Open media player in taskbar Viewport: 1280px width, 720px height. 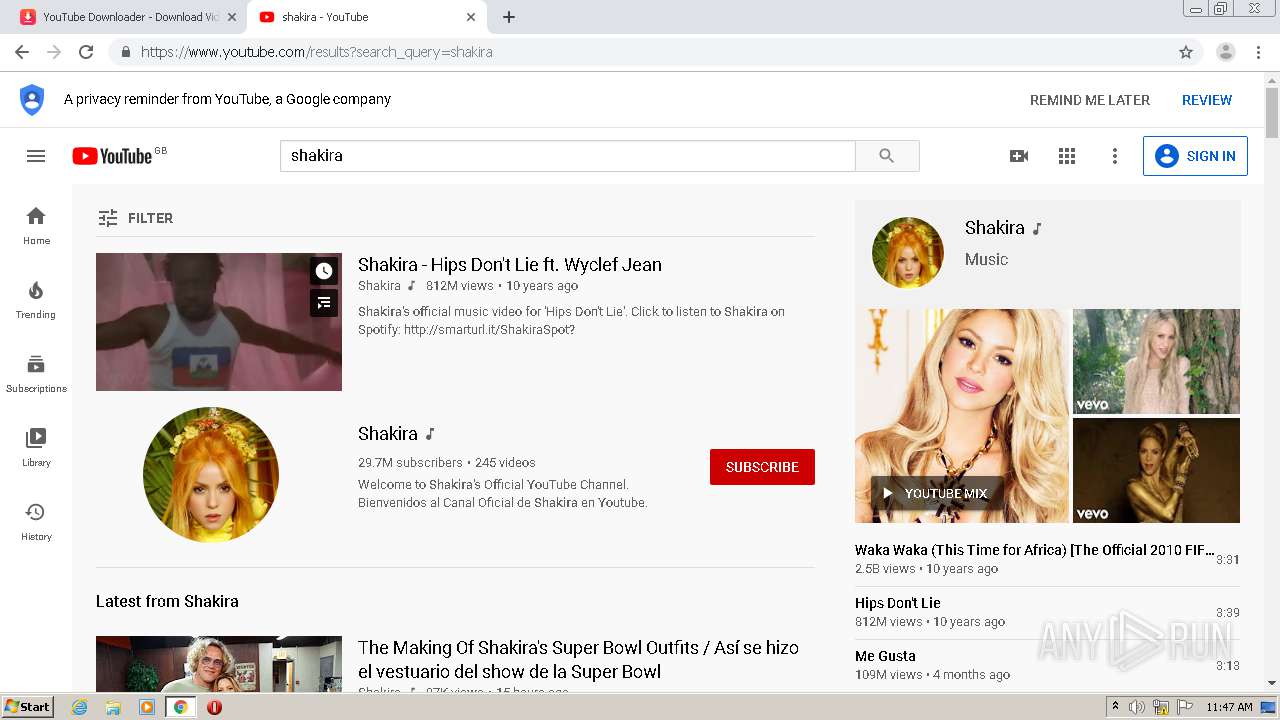(147, 707)
